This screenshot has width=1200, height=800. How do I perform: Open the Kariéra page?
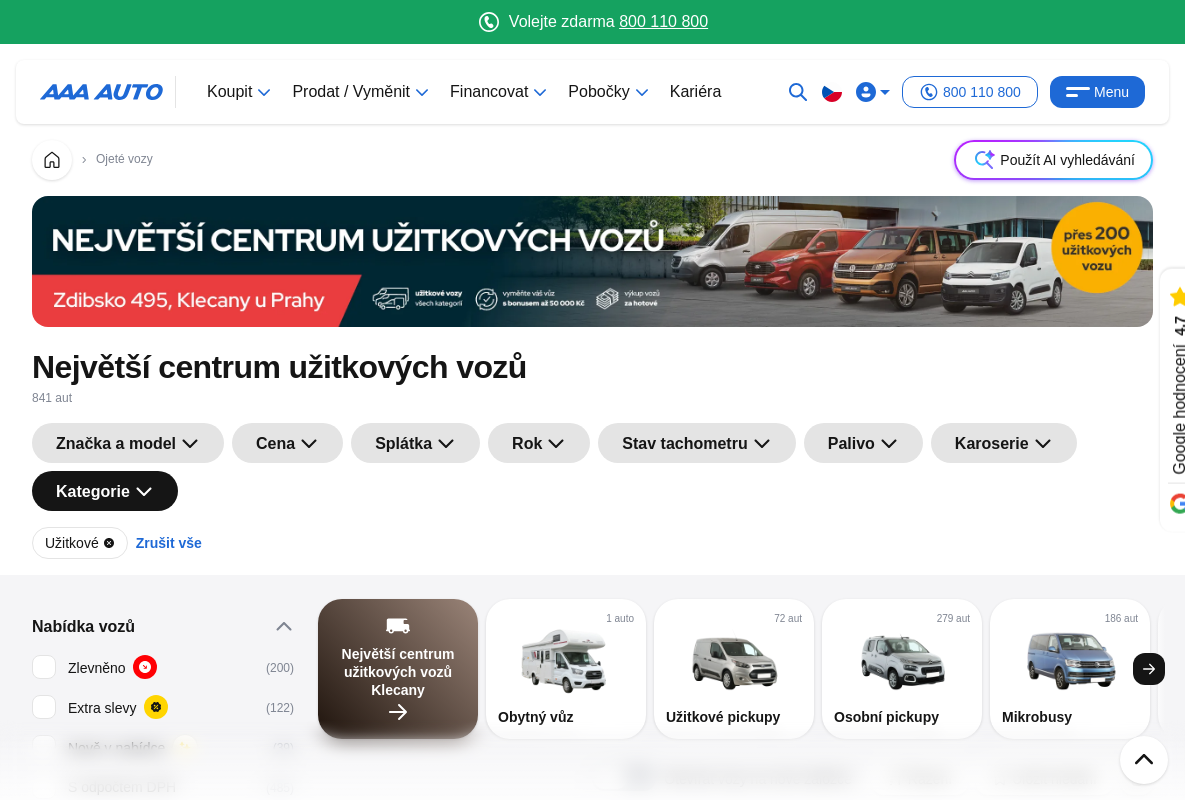point(695,92)
